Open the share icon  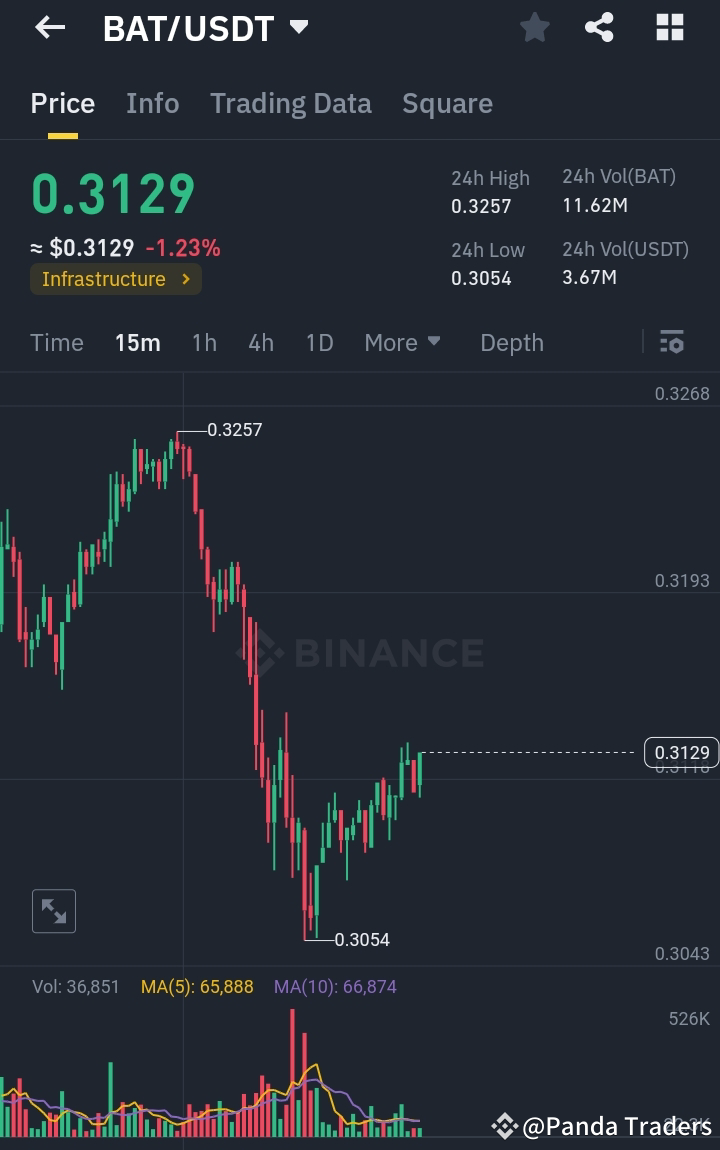[x=599, y=27]
